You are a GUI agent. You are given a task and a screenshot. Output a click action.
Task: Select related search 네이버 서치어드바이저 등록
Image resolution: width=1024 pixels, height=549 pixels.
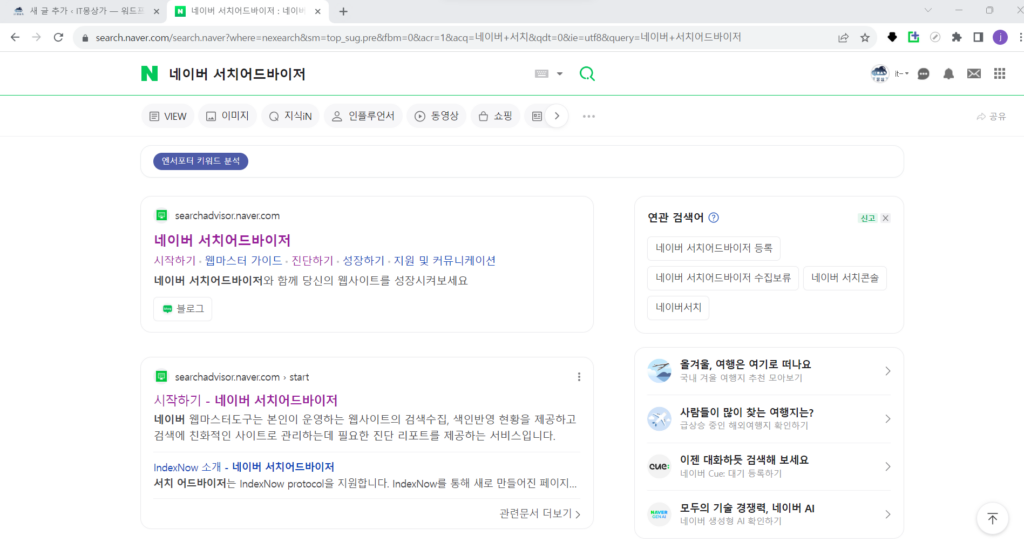714,248
